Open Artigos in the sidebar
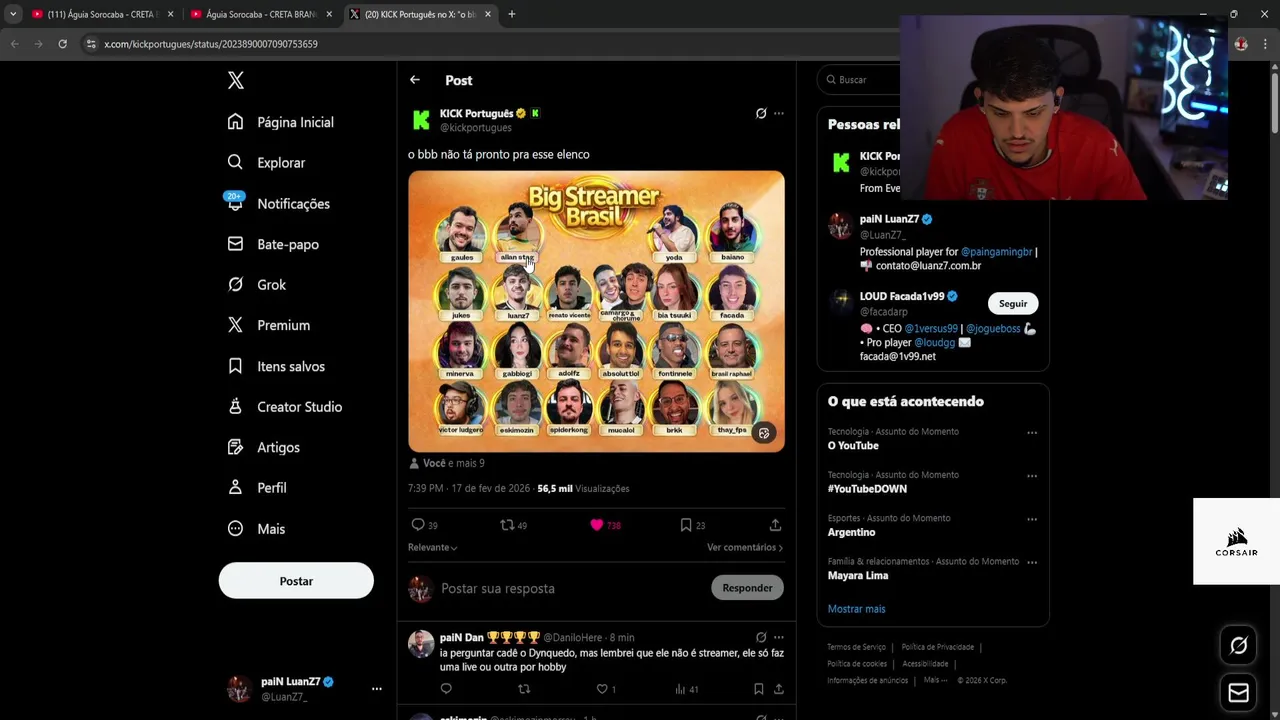 point(264,447)
